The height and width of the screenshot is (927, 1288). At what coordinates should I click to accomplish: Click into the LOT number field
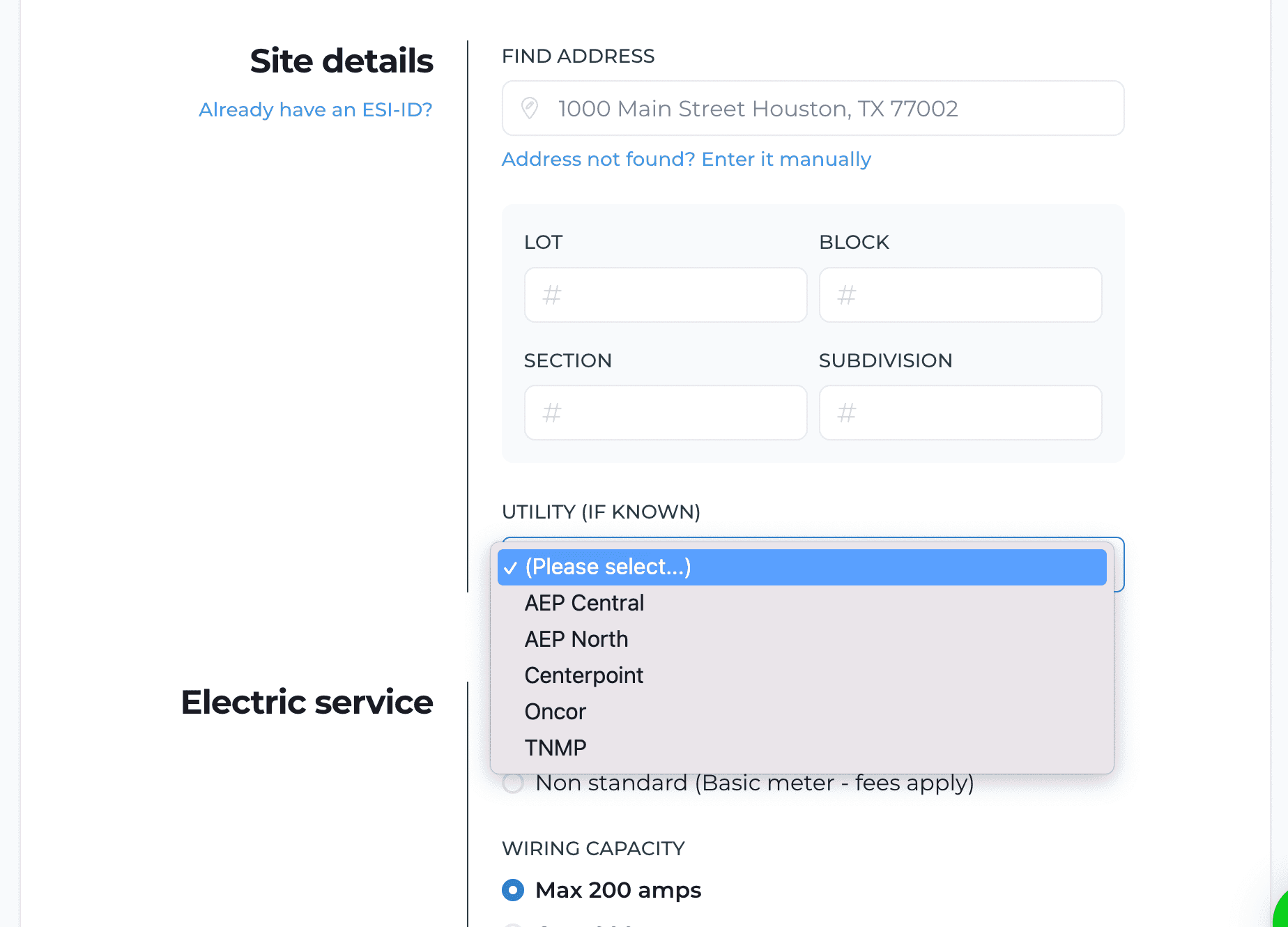(x=666, y=295)
